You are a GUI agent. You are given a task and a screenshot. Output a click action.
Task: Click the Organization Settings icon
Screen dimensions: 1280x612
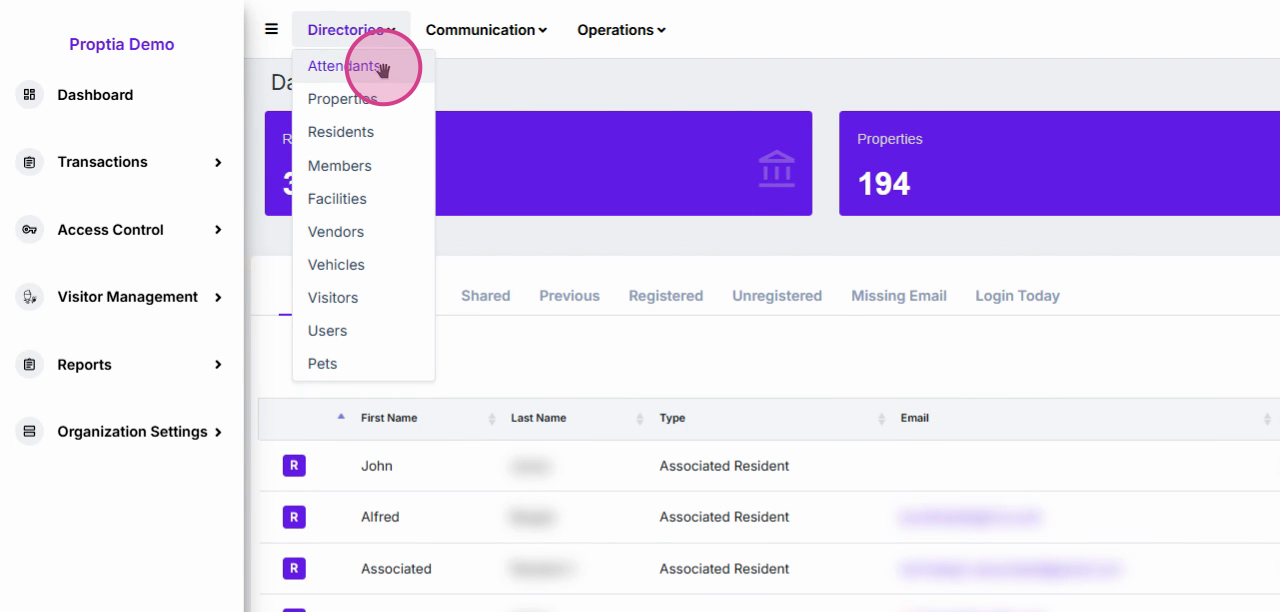pyautogui.click(x=30, y=432)
